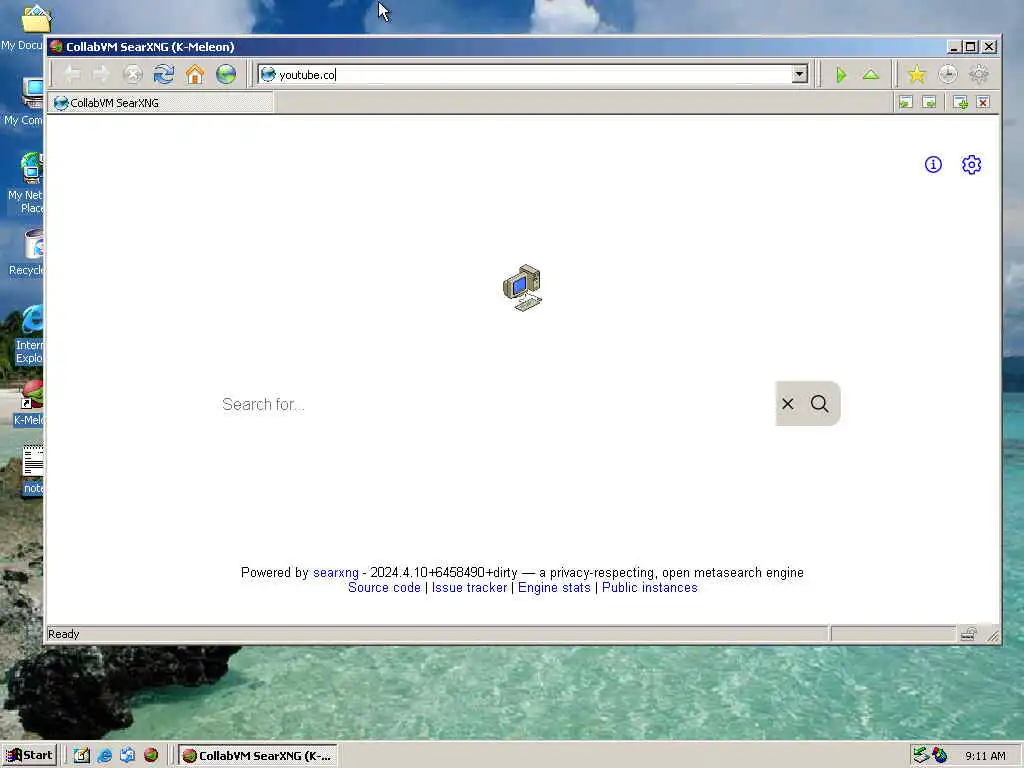Click the CollabVM computer logo

click(x=522, y=288)
